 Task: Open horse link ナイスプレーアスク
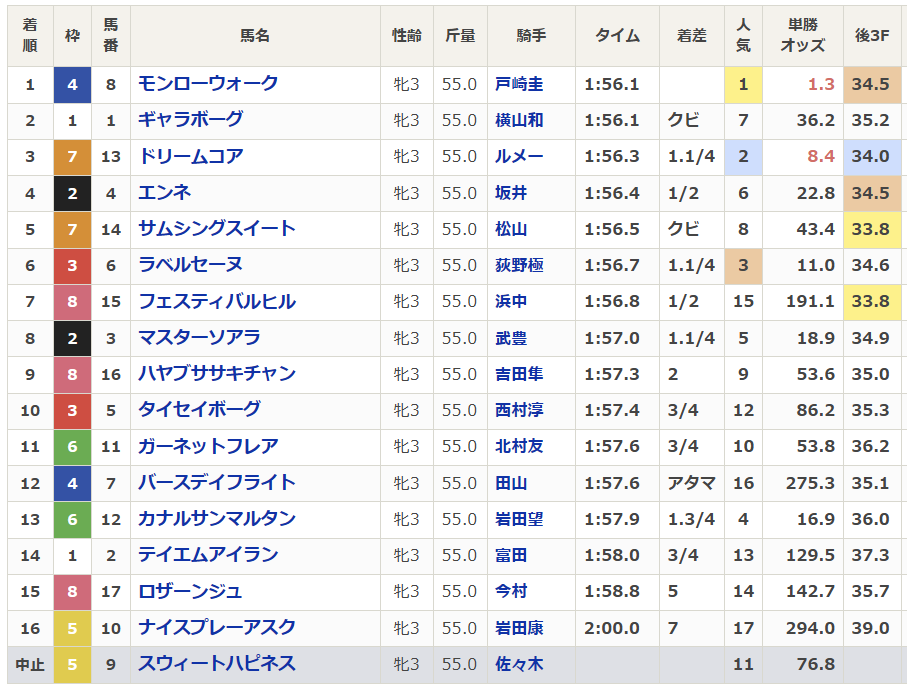pyautogui.click(x=217, y=627)
